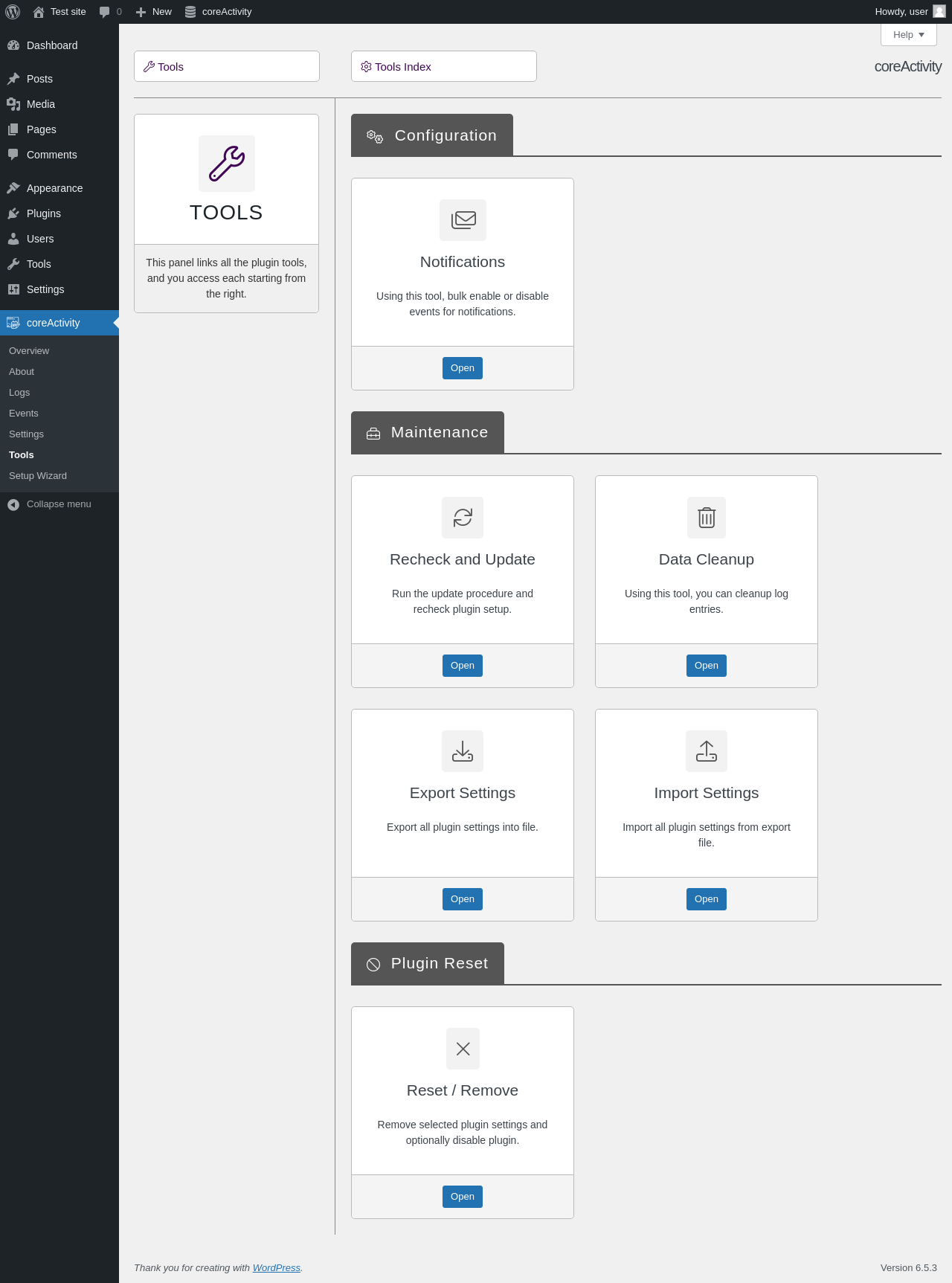Viewport: 952px width, 1283px height.
Task: Click the large purple wrench Tools icon
Action: pyautogui.click(x=227, y=164)
